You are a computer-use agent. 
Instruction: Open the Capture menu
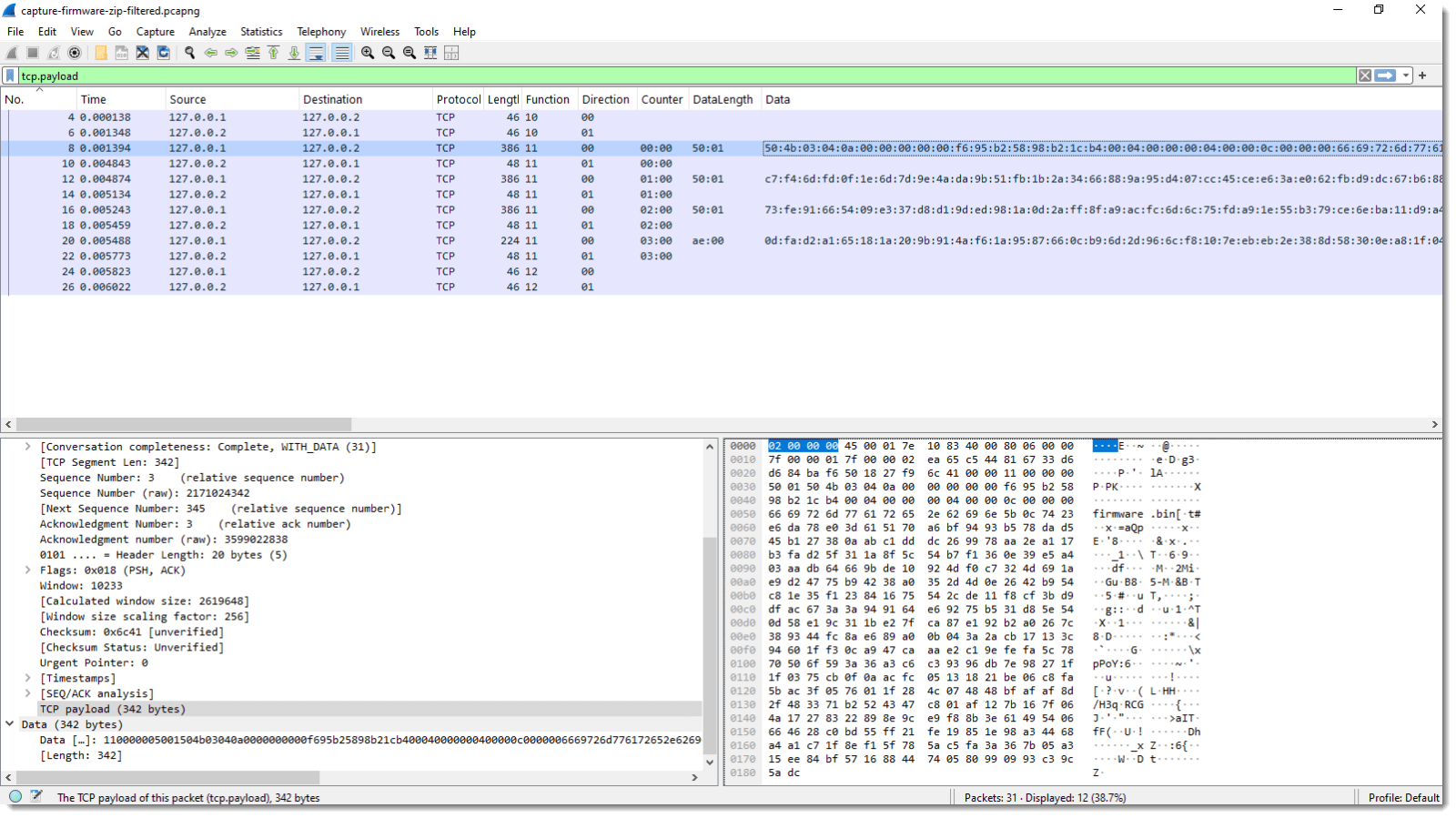pos(156,31)
